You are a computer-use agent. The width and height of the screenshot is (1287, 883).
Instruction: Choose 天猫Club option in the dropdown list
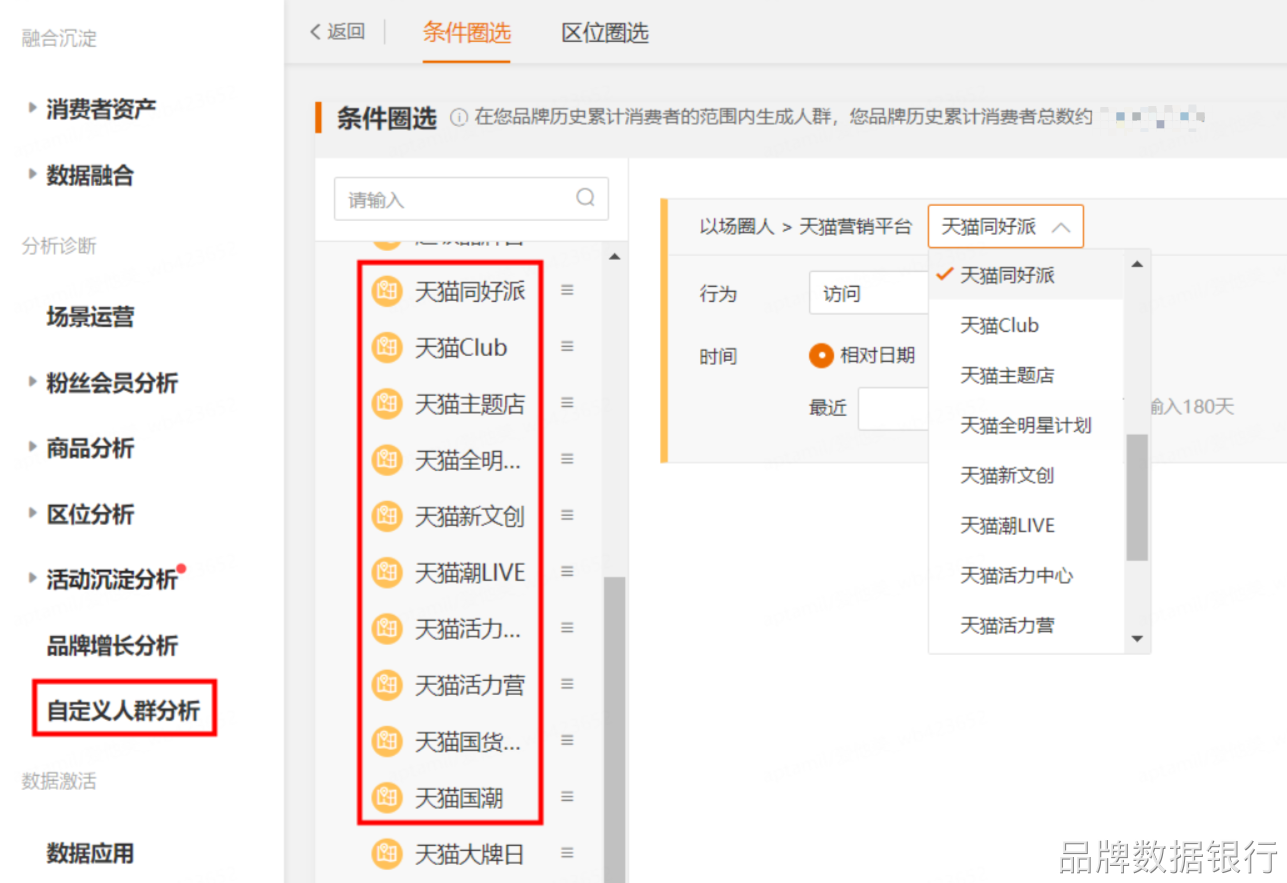pos(1026,325)
